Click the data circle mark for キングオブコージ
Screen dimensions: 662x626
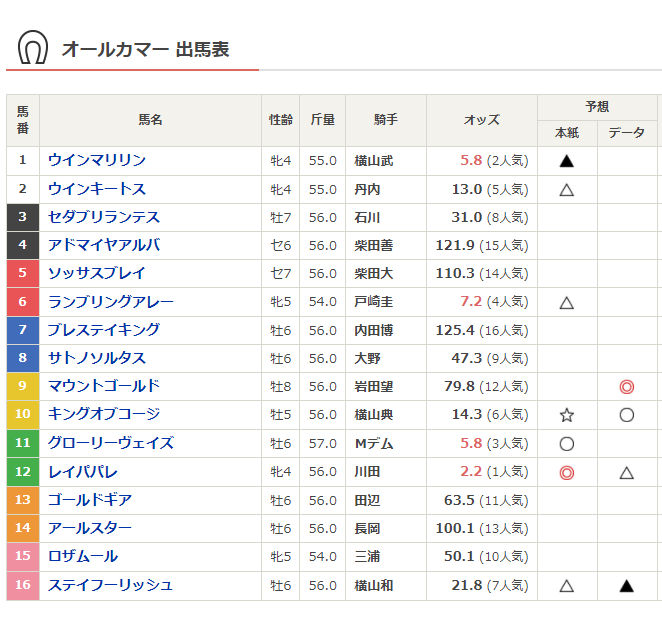627,415
